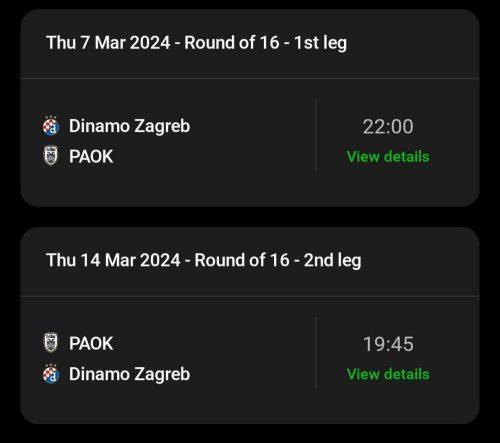Click Thu 14 Mar 2024 2nd leg header

204,260
